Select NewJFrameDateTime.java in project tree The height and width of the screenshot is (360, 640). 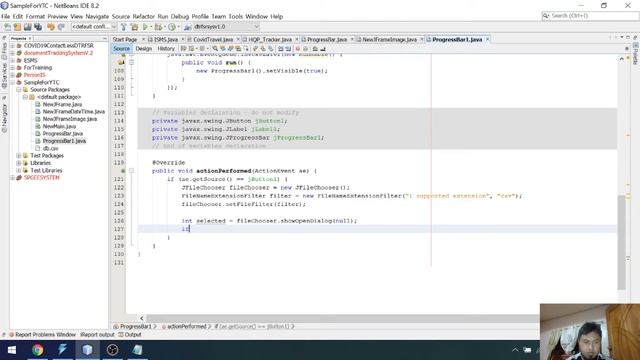point(74,112)
